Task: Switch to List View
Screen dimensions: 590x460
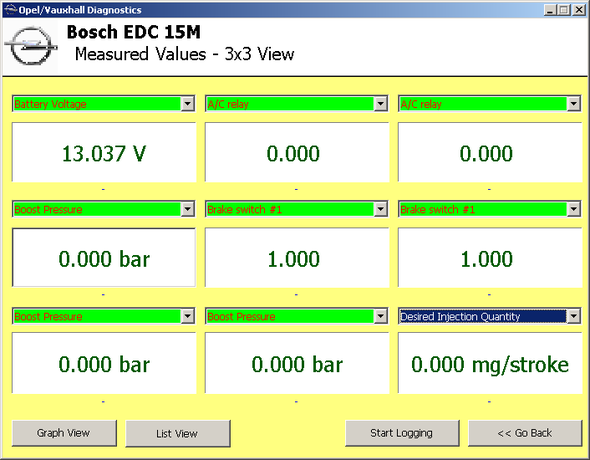Action: pos(178,434)
